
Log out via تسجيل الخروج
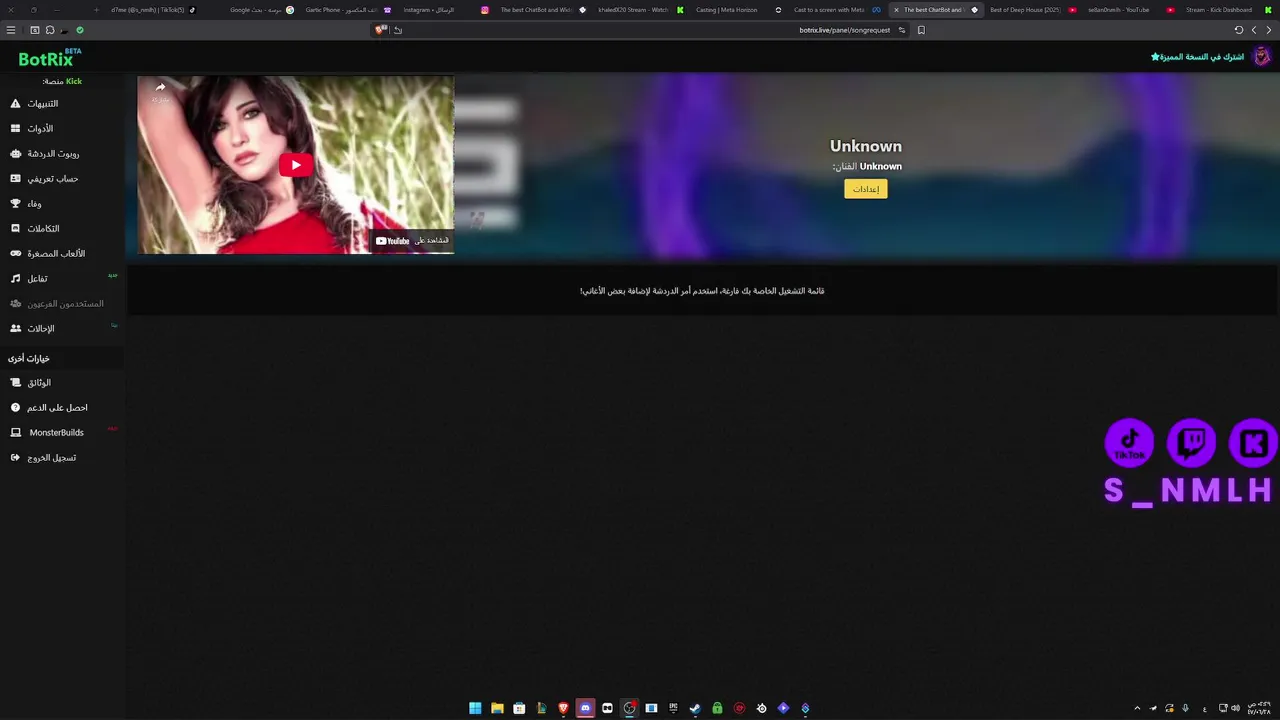pos(62,458)
